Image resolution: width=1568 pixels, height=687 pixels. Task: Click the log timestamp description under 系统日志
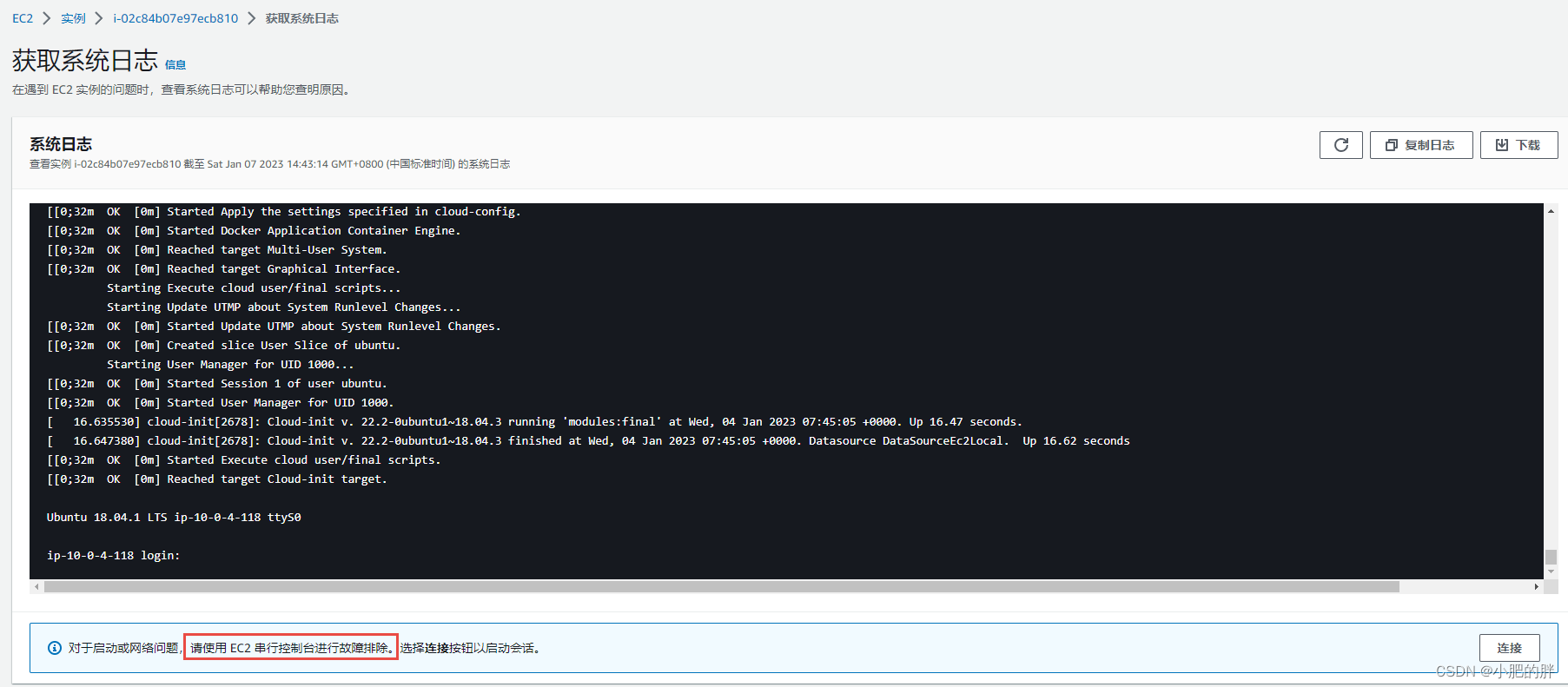pyautogui.click(x=269, y=164)
